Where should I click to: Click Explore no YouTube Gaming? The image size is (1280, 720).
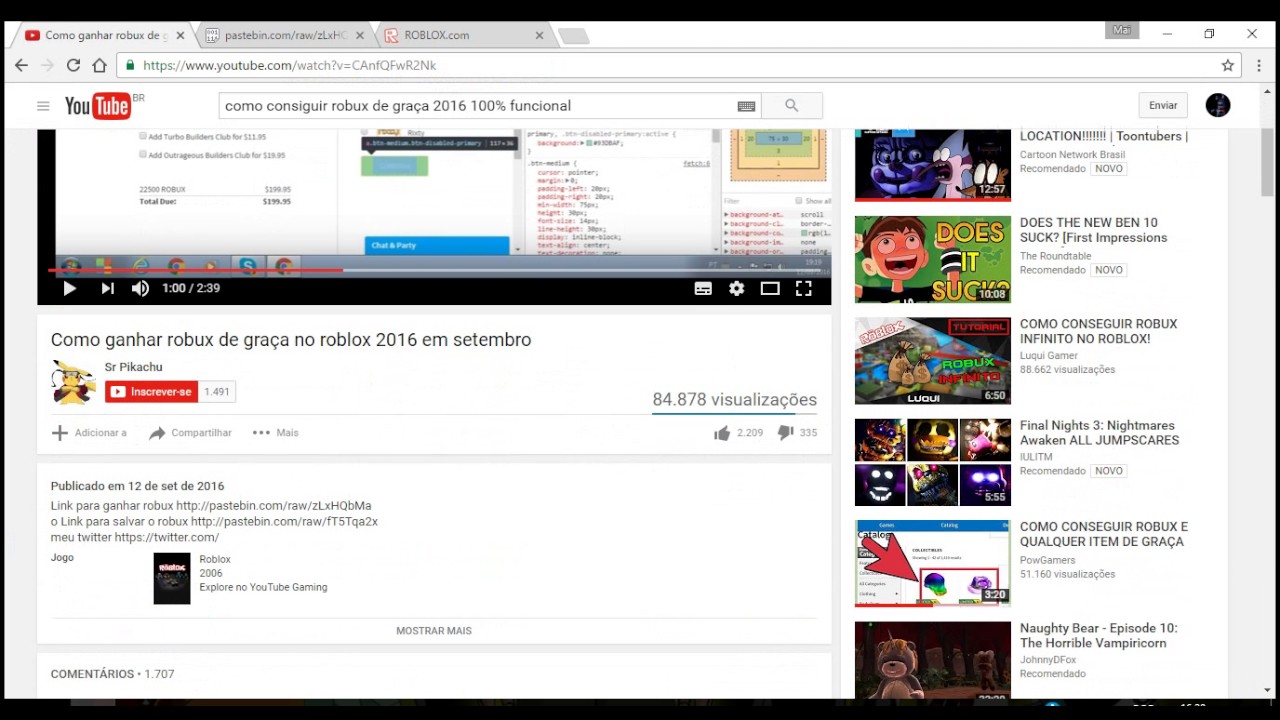[x=263, y=587]
